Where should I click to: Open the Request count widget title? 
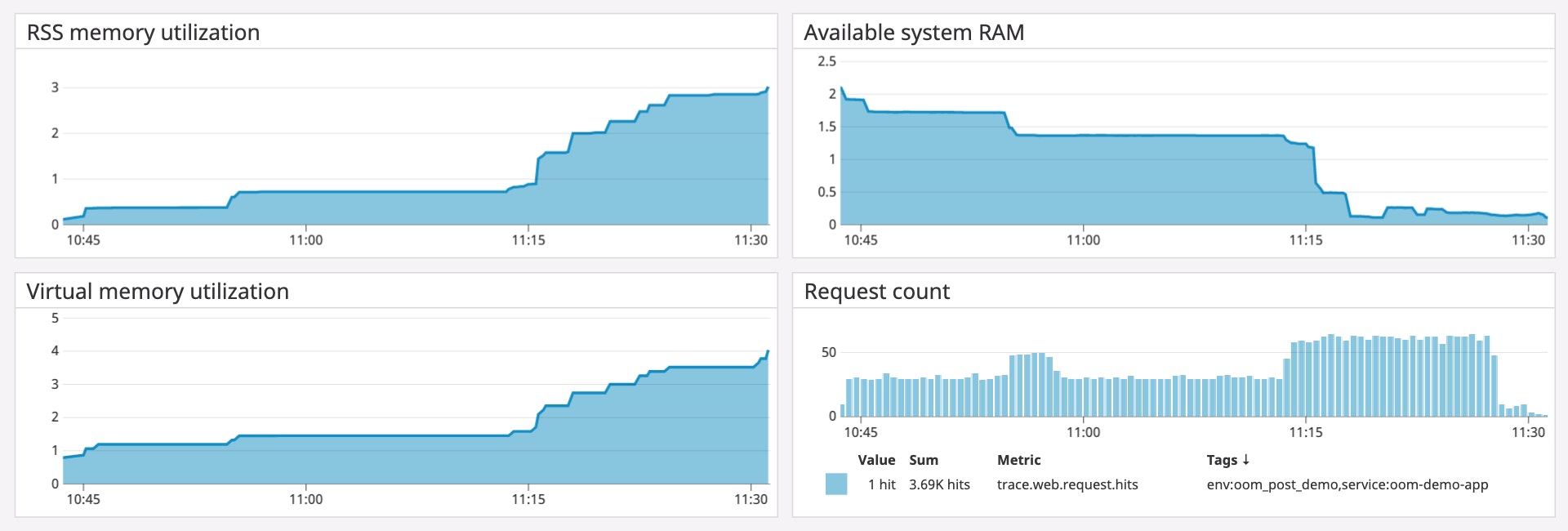click(876, 292)
